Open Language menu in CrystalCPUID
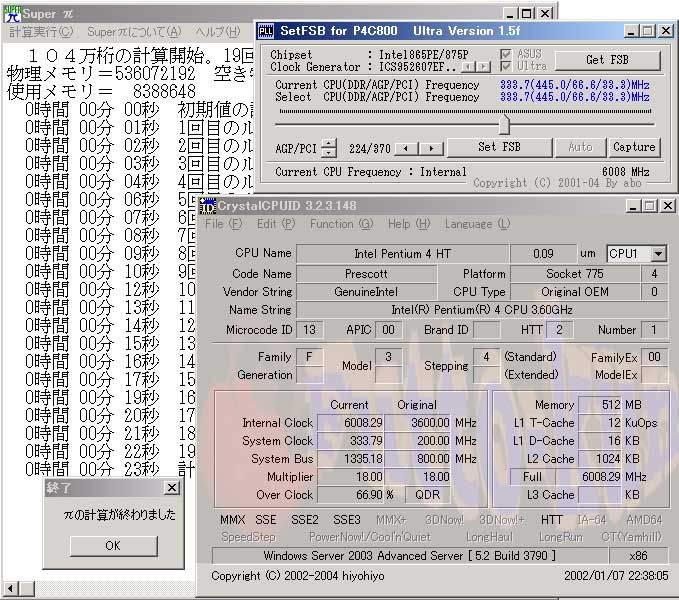The image size is (679, 600). pos(477,224)
